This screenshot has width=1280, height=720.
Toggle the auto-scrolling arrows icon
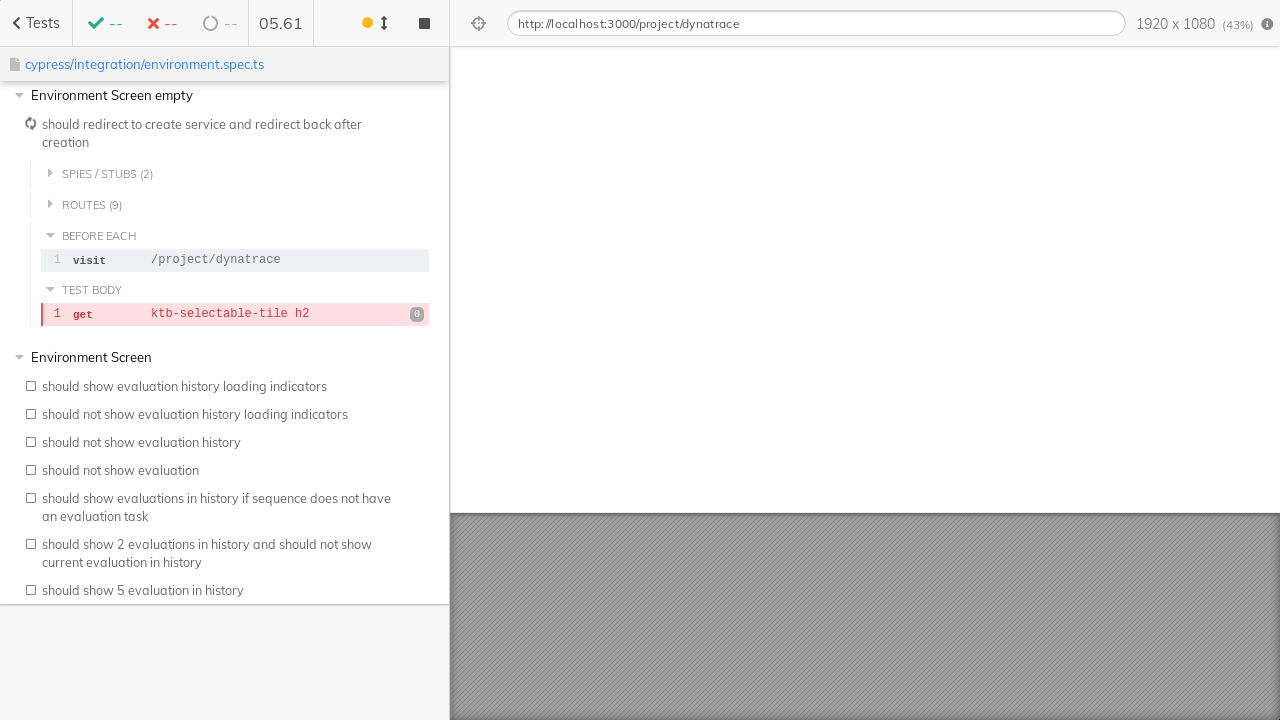[383, 23]
